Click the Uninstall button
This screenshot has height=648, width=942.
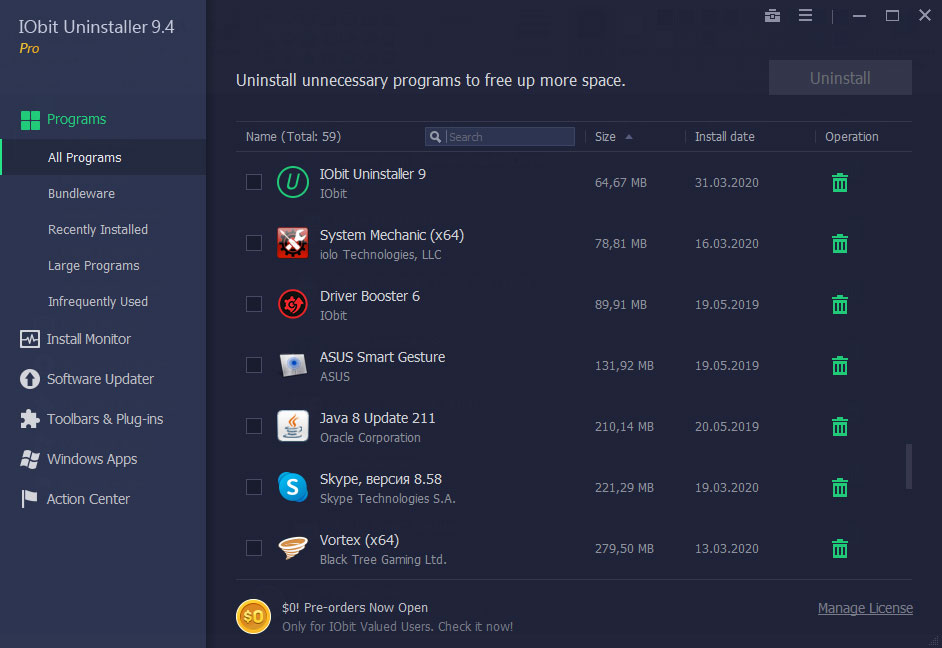pos(840,78)
